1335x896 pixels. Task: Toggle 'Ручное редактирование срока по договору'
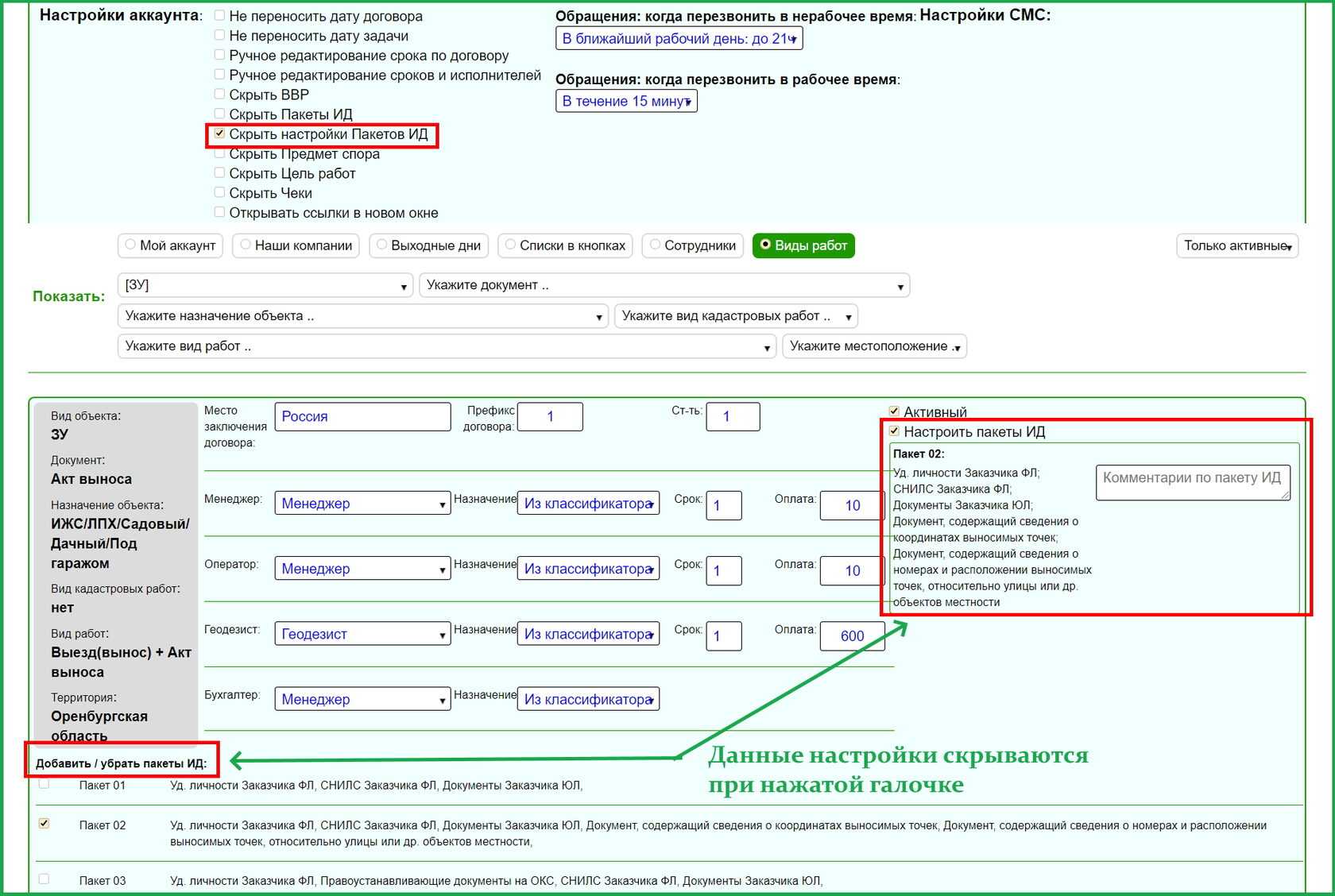[219, 55]
